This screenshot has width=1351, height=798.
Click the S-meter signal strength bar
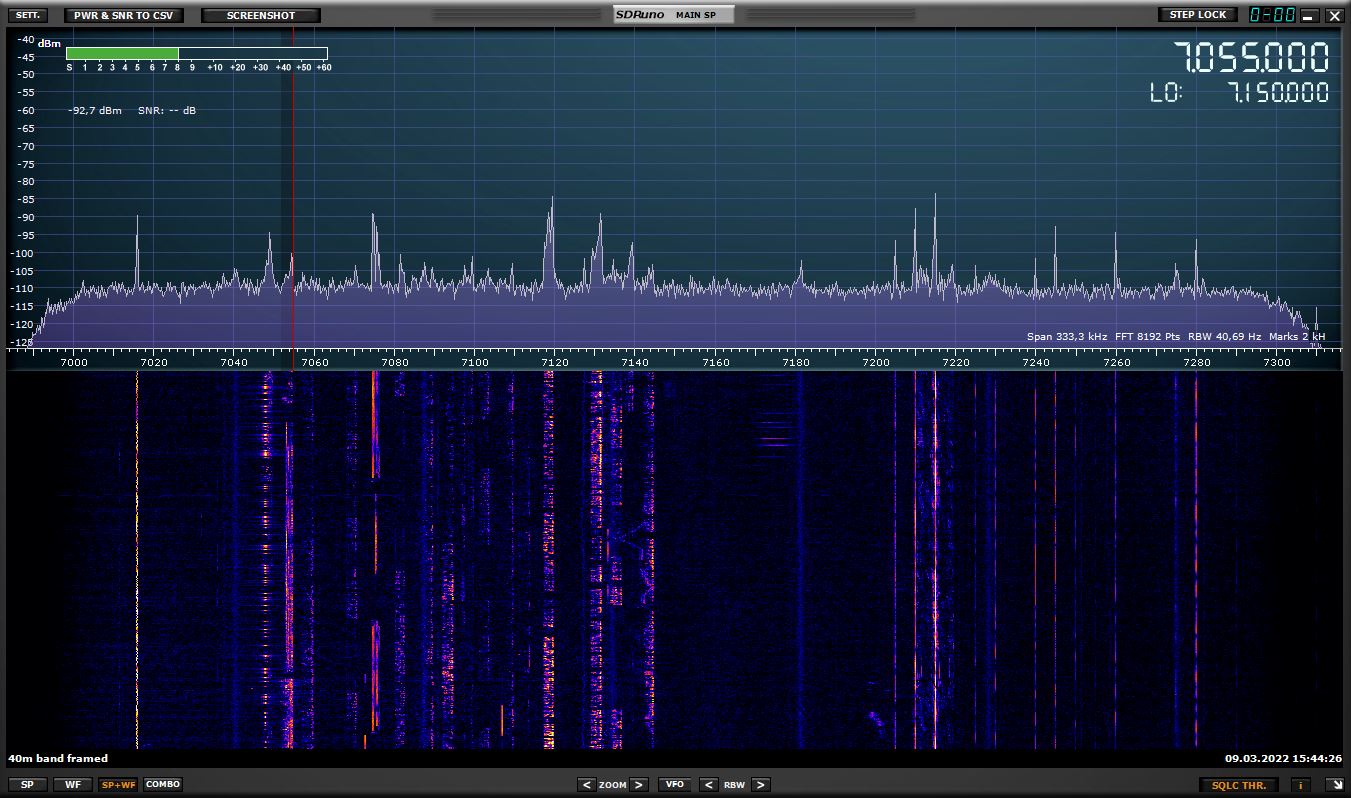point(197,54)
